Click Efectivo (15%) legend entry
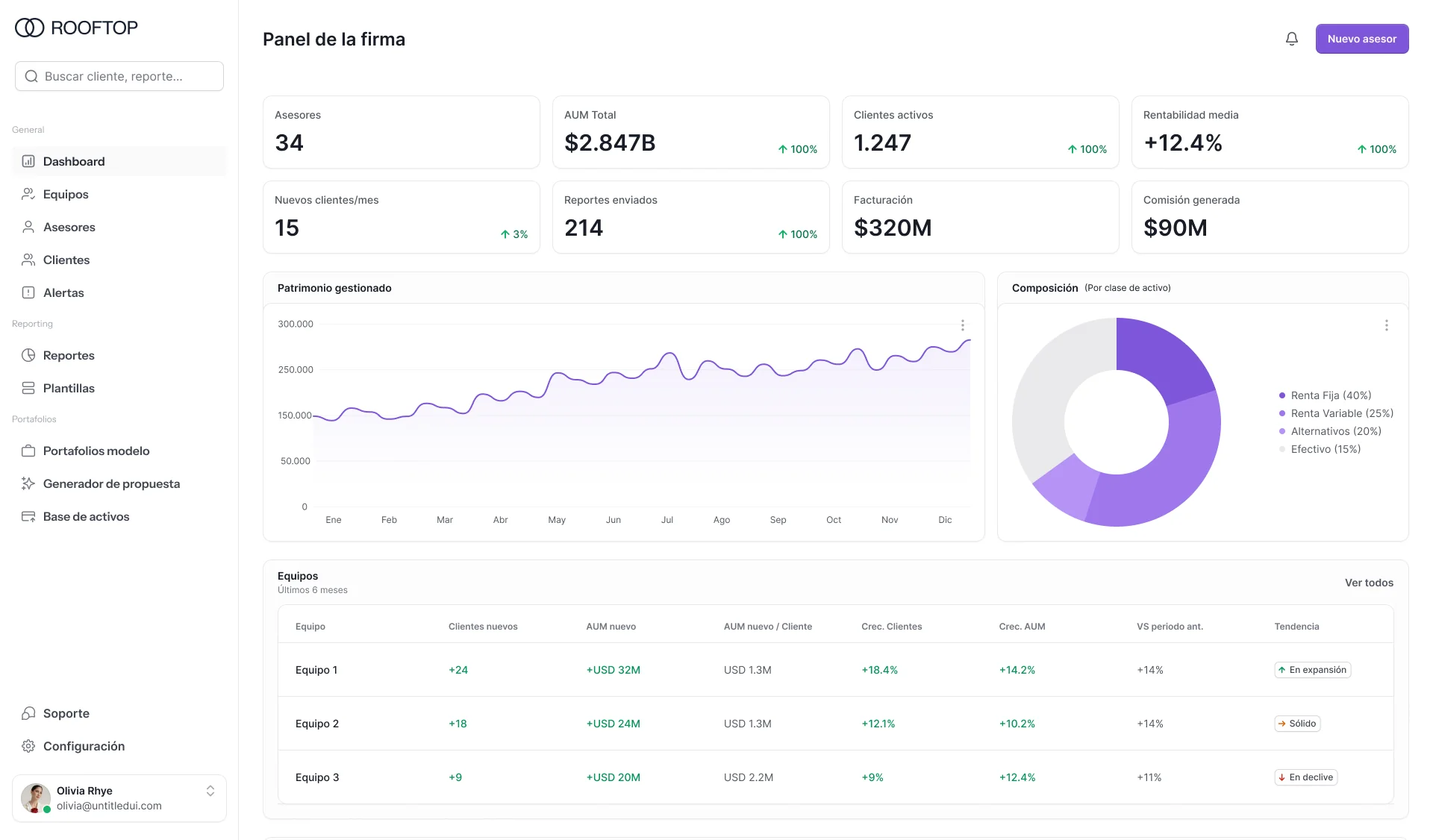Image resolution: width=1433 pixels, height=840 pixels. [1320, 449]
